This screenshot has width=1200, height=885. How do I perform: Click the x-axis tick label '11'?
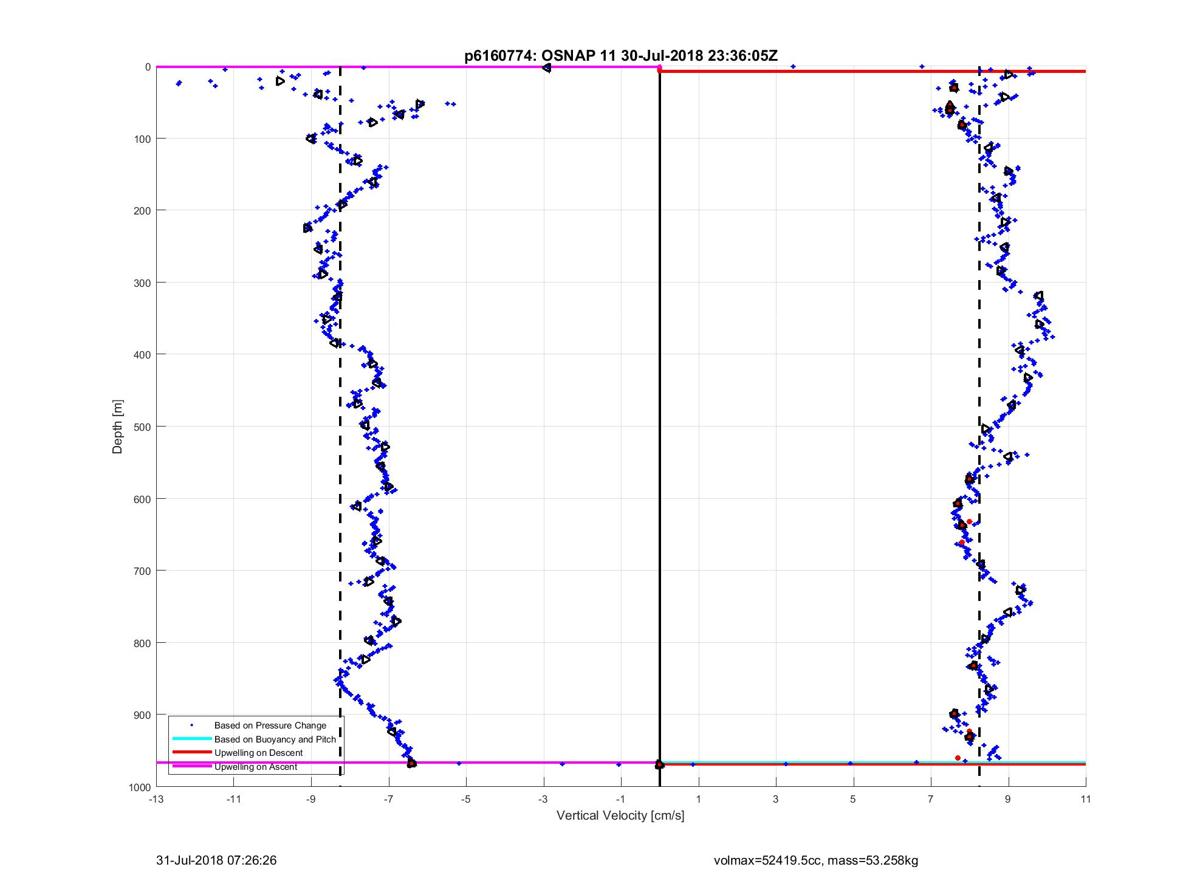click(1086, 799)
